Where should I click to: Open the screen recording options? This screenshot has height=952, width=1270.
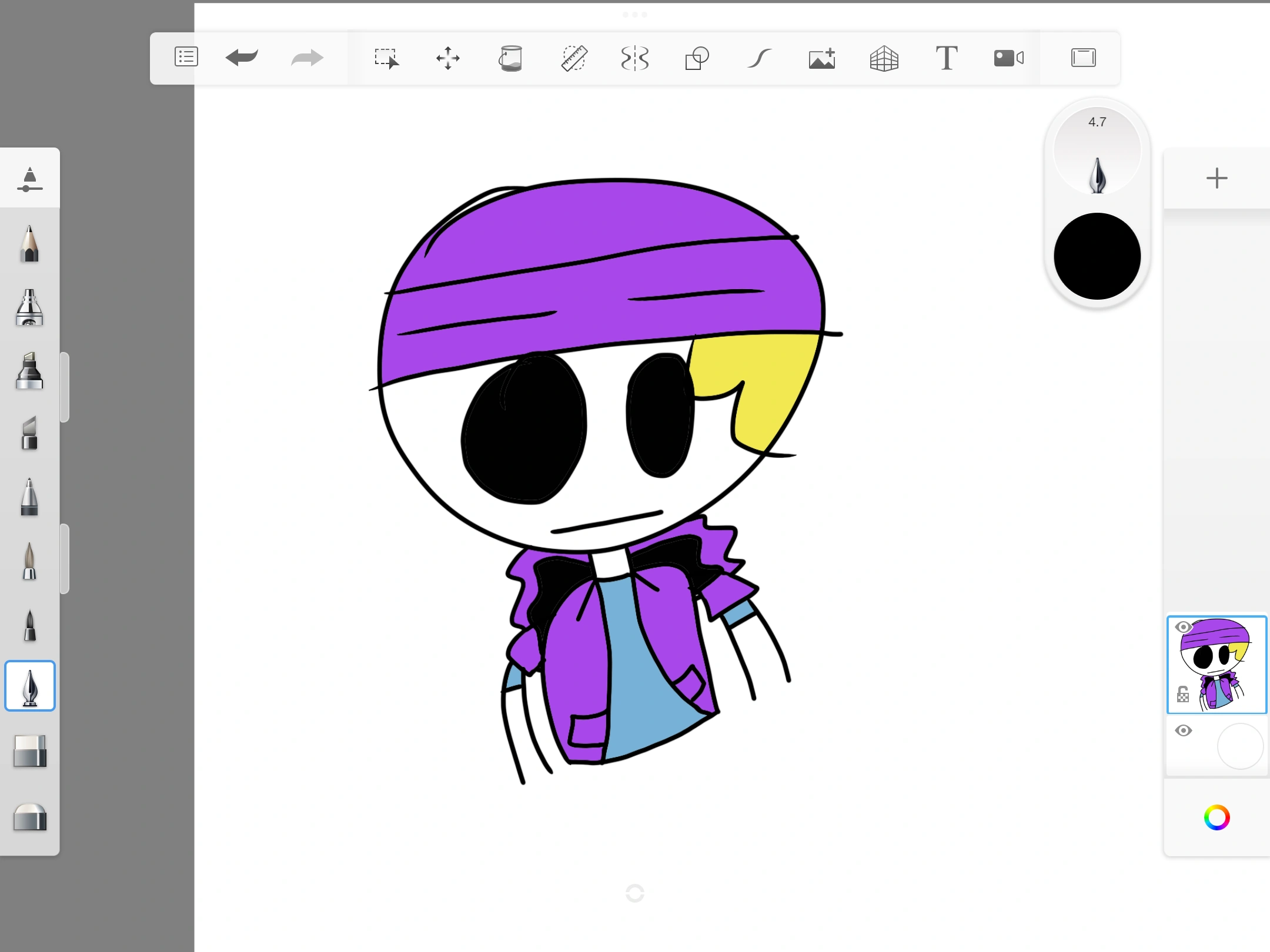[x=1008, y=58]
